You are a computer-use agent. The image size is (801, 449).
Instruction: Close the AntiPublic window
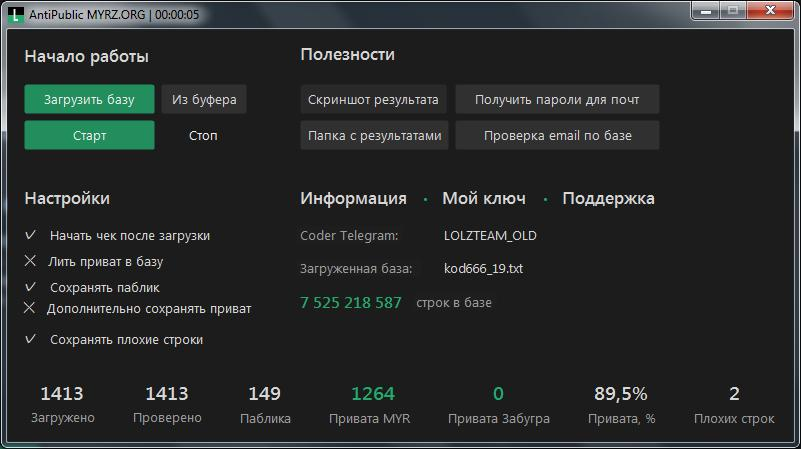click(770, 11)
